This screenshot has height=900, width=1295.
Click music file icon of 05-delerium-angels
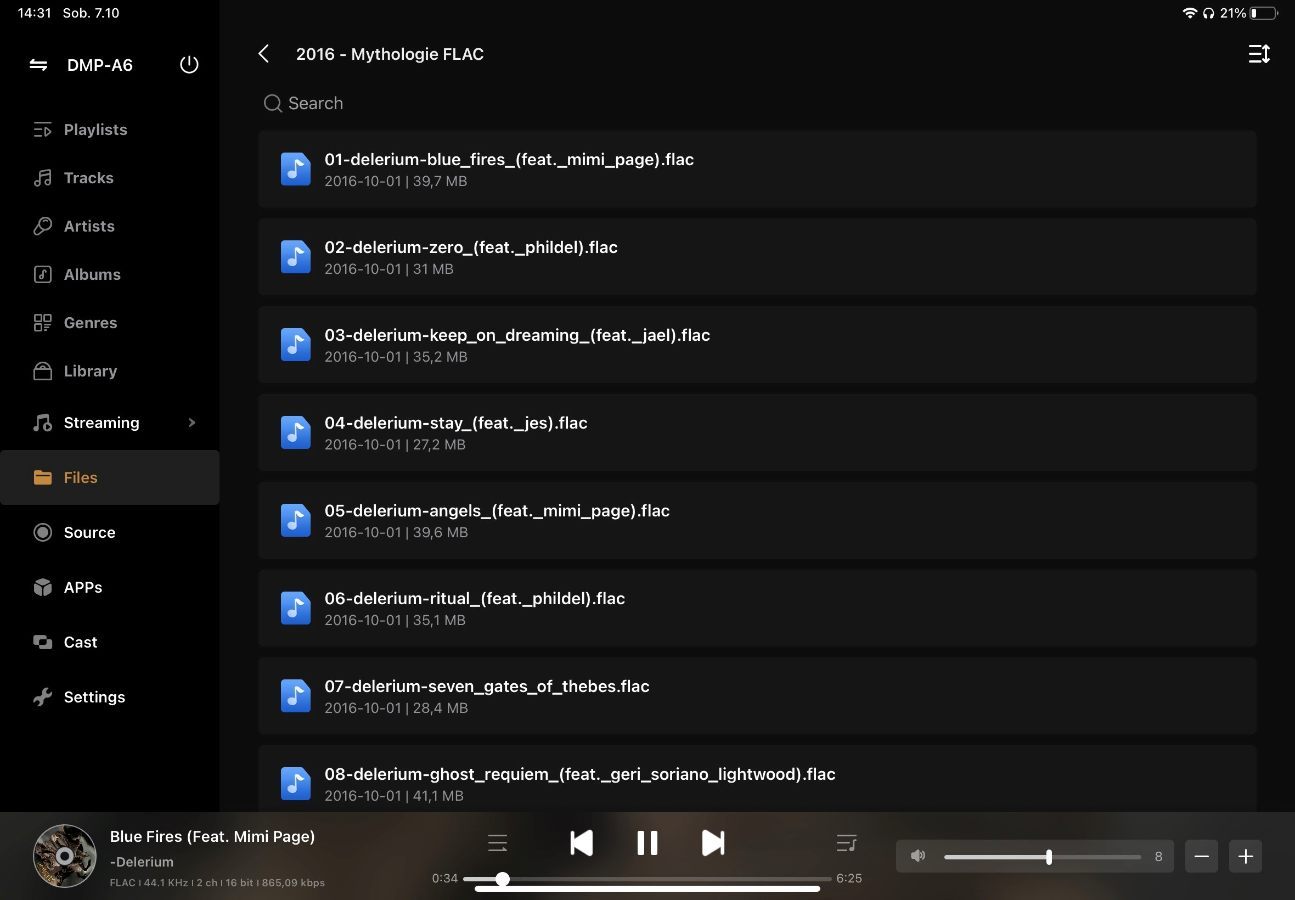pos(295,520)
